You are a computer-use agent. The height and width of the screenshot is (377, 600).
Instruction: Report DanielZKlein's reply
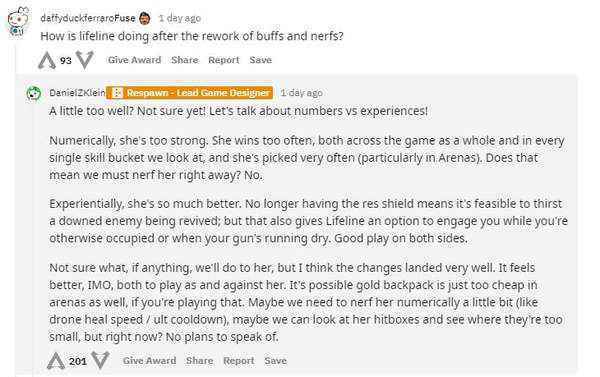(x=238, y=361)
